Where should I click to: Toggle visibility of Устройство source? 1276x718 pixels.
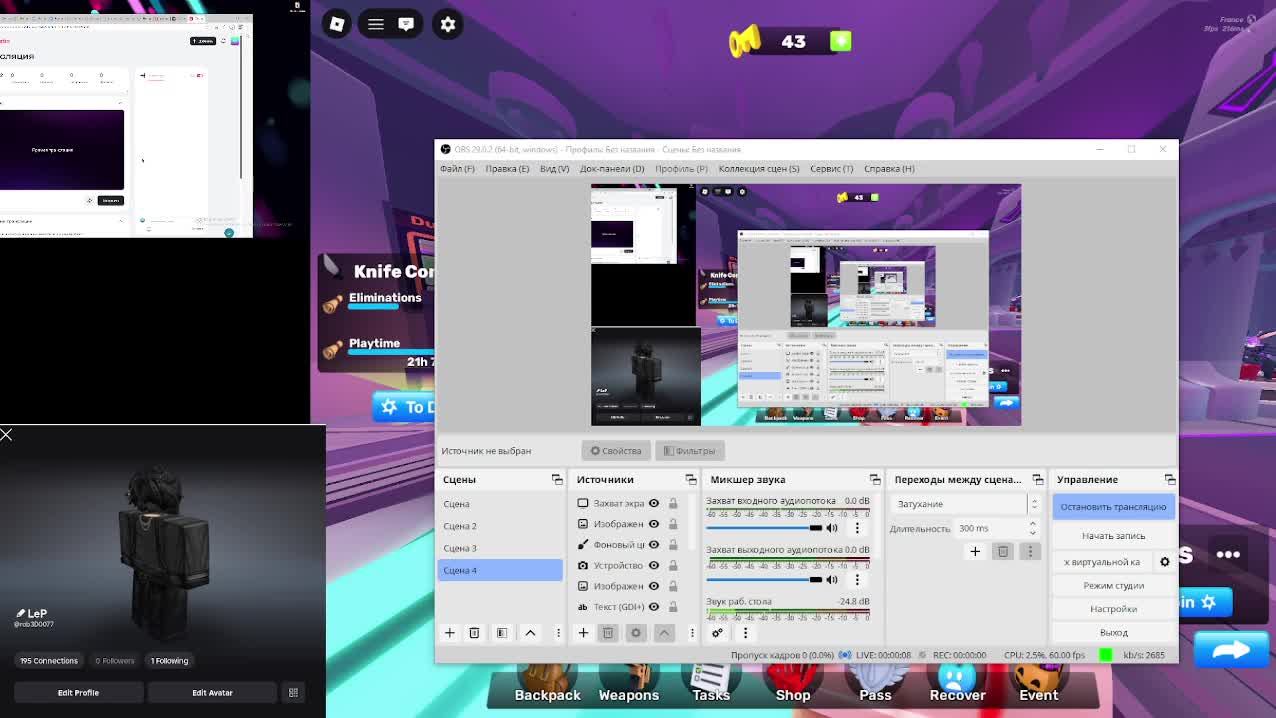point(654,565)
